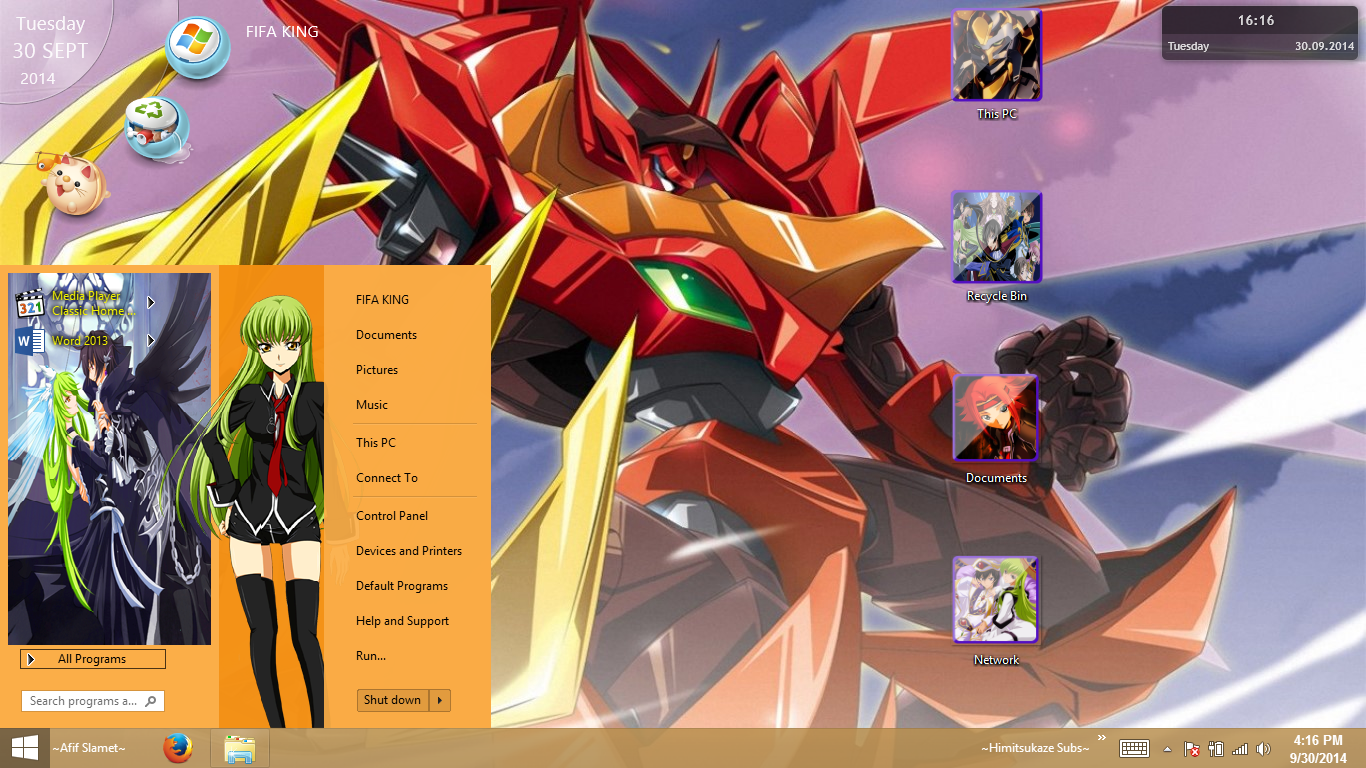Show the All Programs list

click(x=93, y=659)
